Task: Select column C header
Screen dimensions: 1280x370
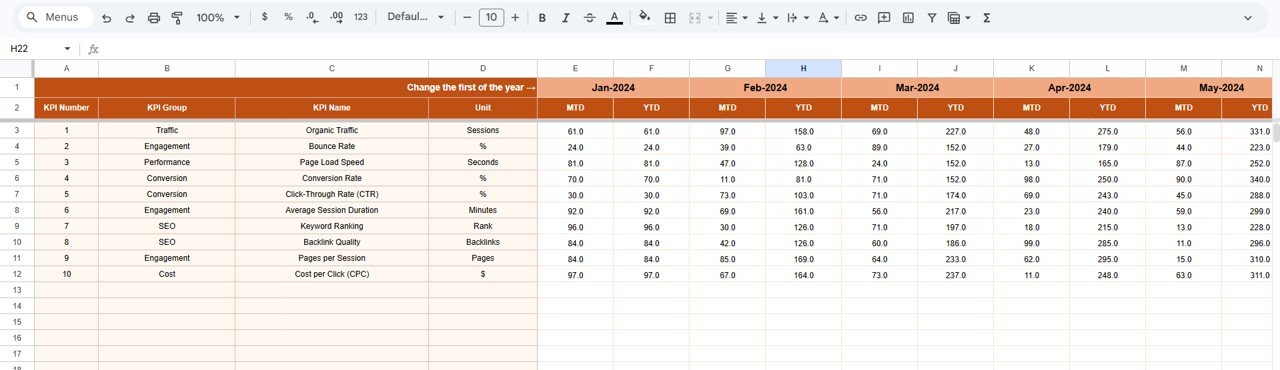Action: [332, 68]
